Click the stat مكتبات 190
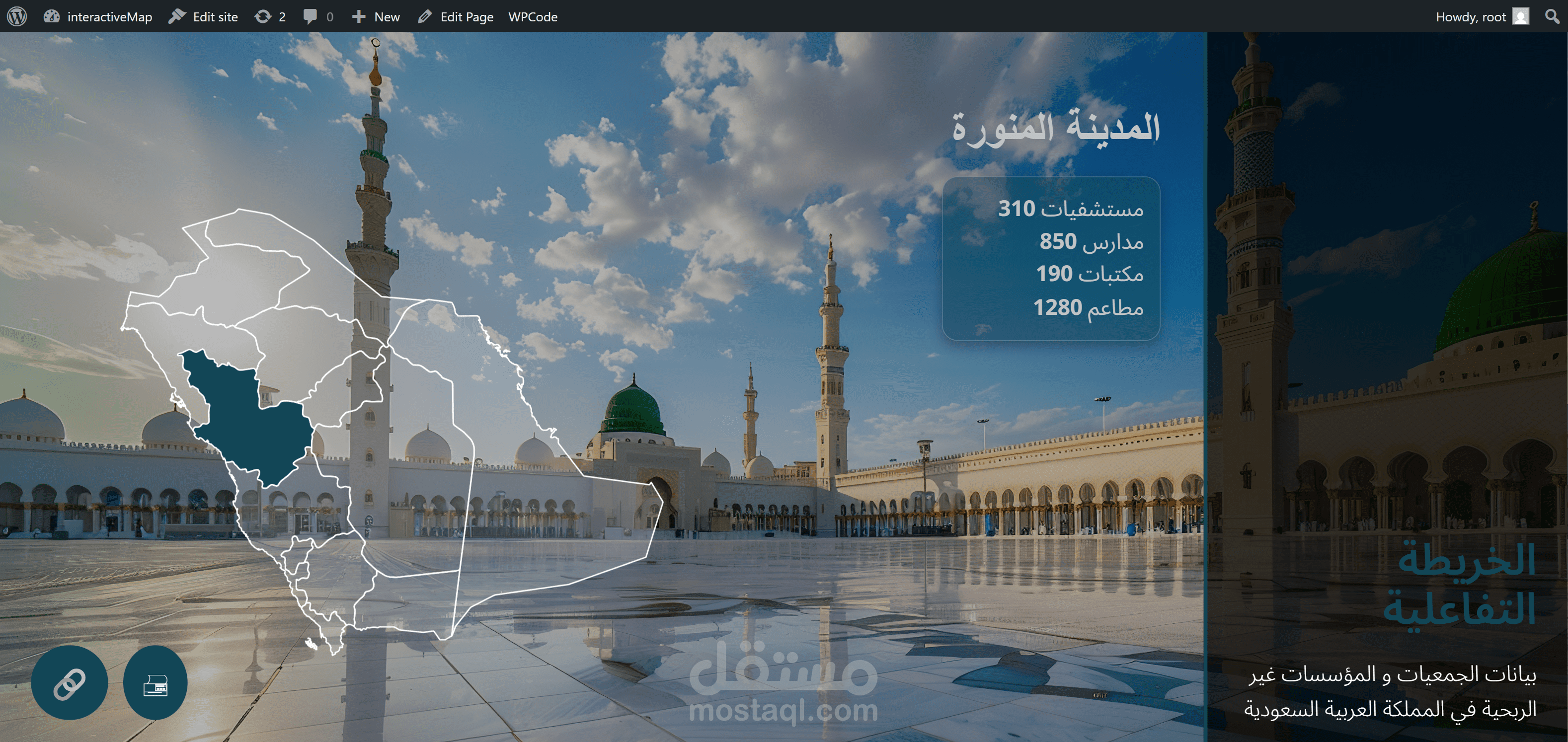Image resolution: width=1568 pixels, height=742 pixels. coord(1090,274)
